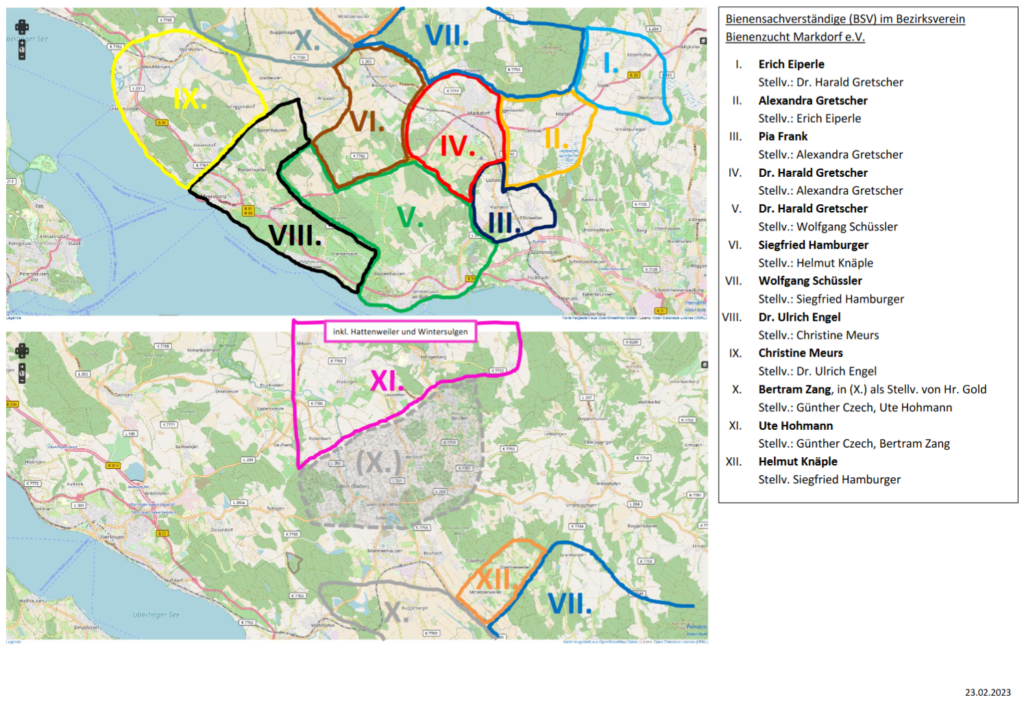Image resolution: width=1024 pixels, height=702 pixels.
Task: Click the dark blue 'III.' region label
Action: [504, 223]
